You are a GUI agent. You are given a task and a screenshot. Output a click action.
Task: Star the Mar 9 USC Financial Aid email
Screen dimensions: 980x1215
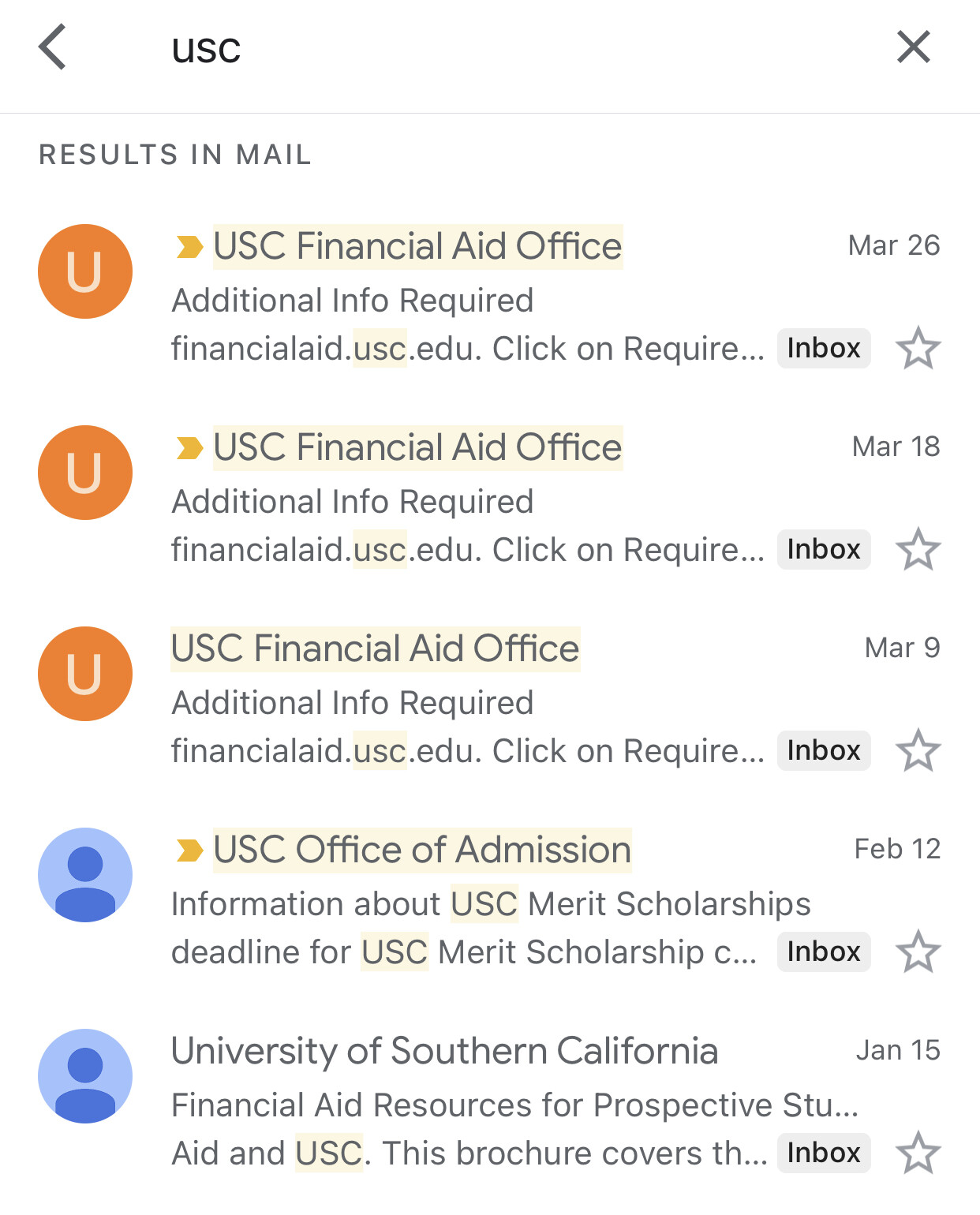click(x=918, y=750)
